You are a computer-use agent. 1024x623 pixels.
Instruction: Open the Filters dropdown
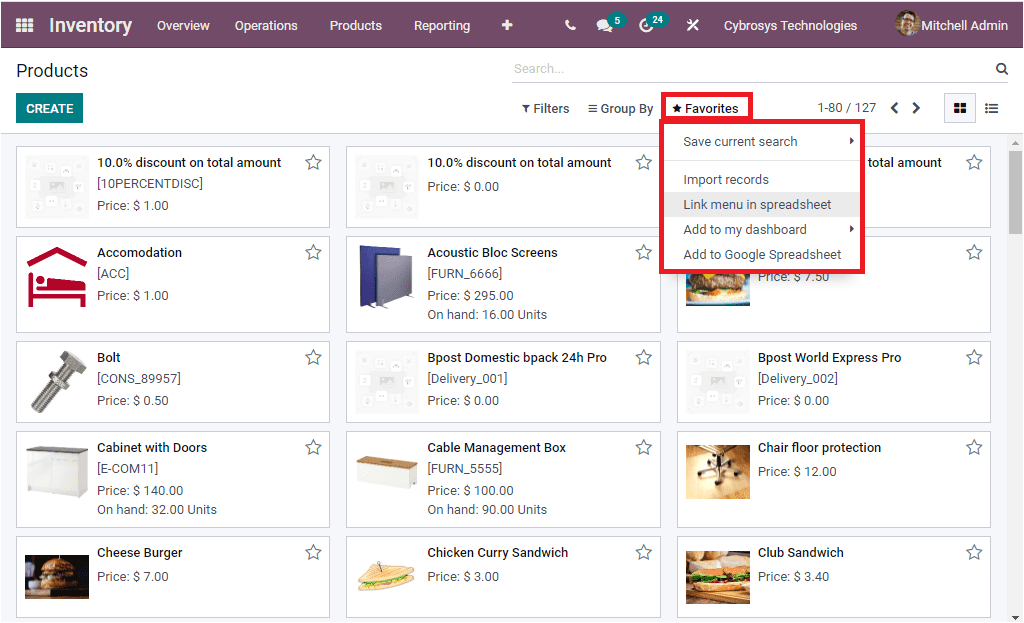click(x=545, y=108)
